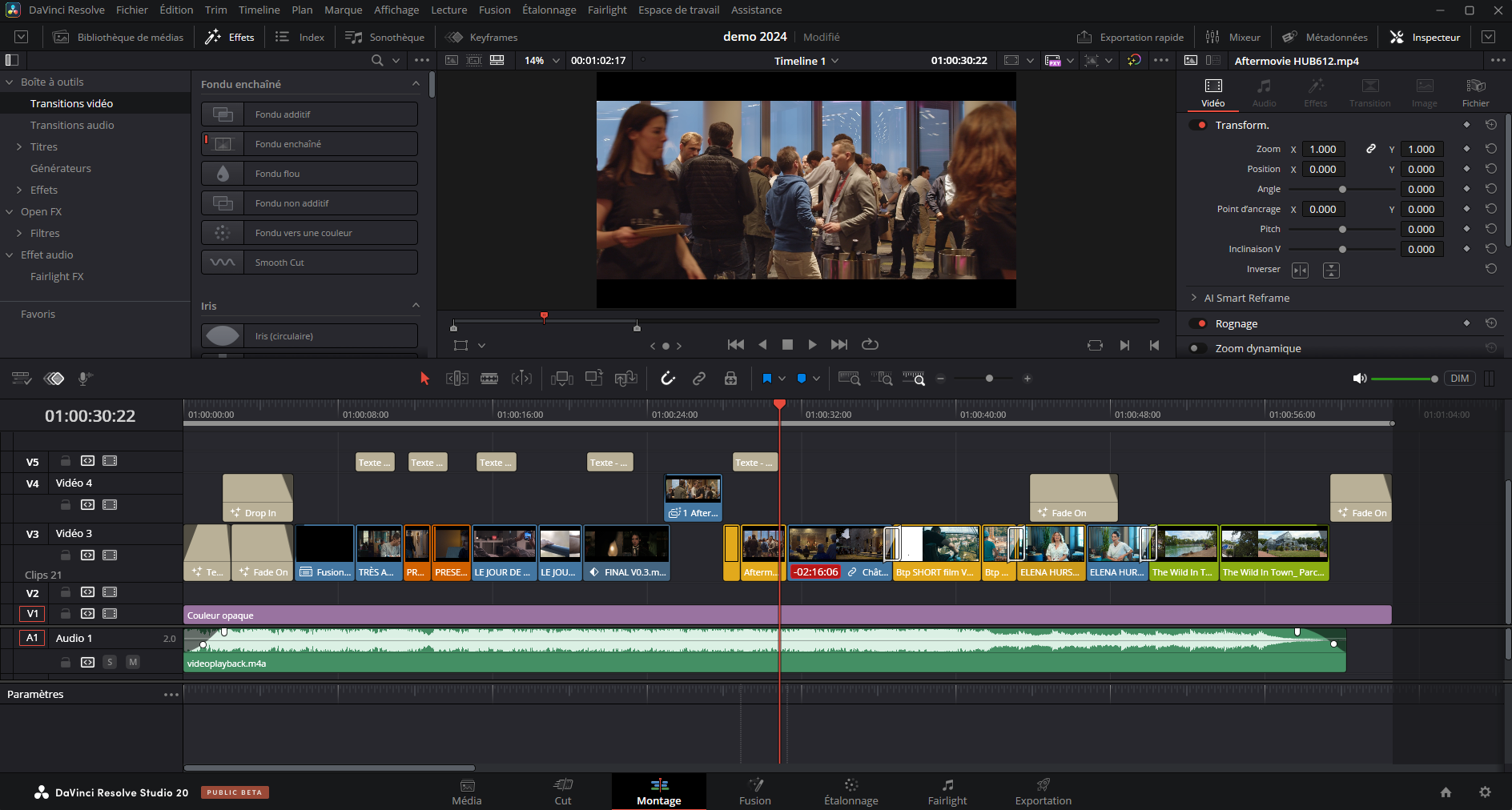The image size is (1512, 810).
Task: Mute Audio 1 track with M button
Action: pos(133,662)
